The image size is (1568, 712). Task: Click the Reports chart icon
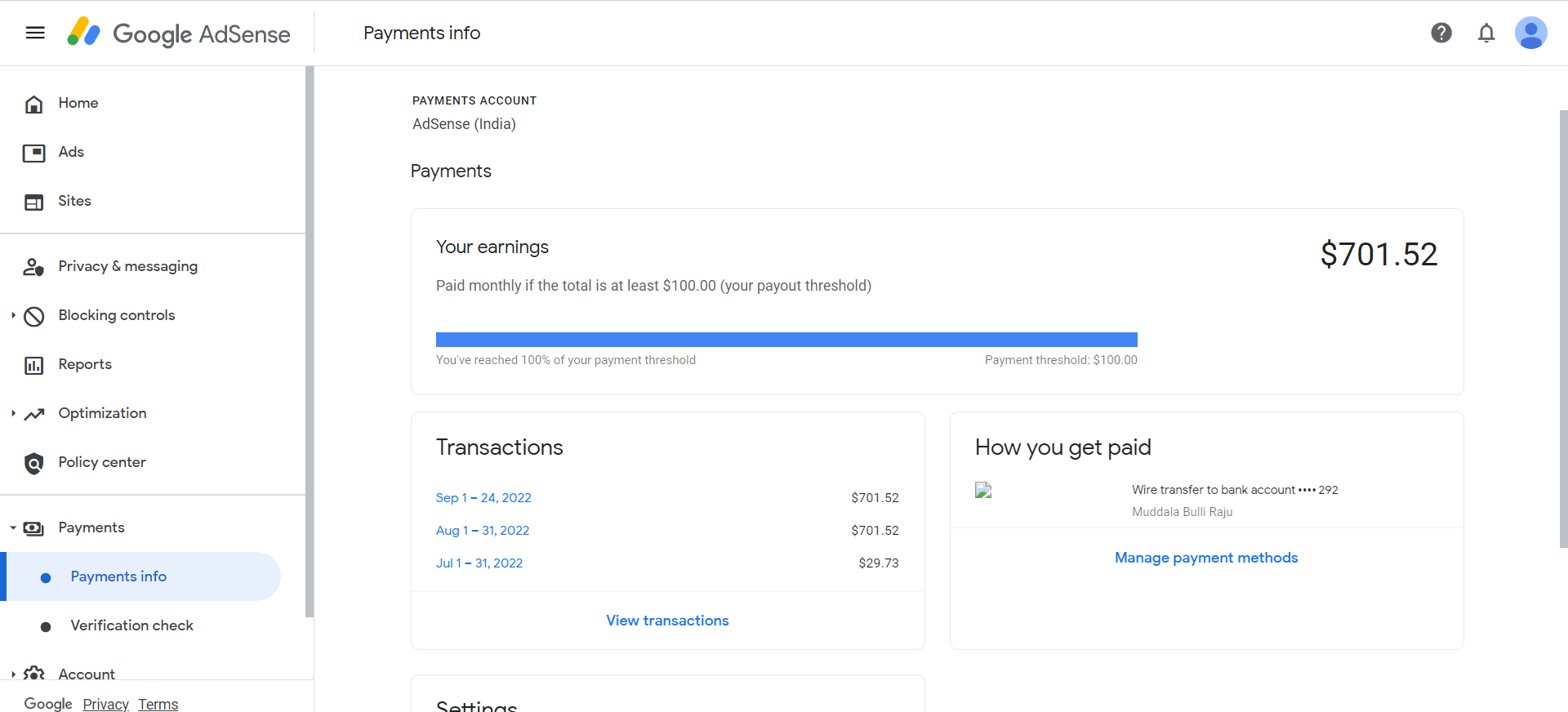tap(33, 365)
